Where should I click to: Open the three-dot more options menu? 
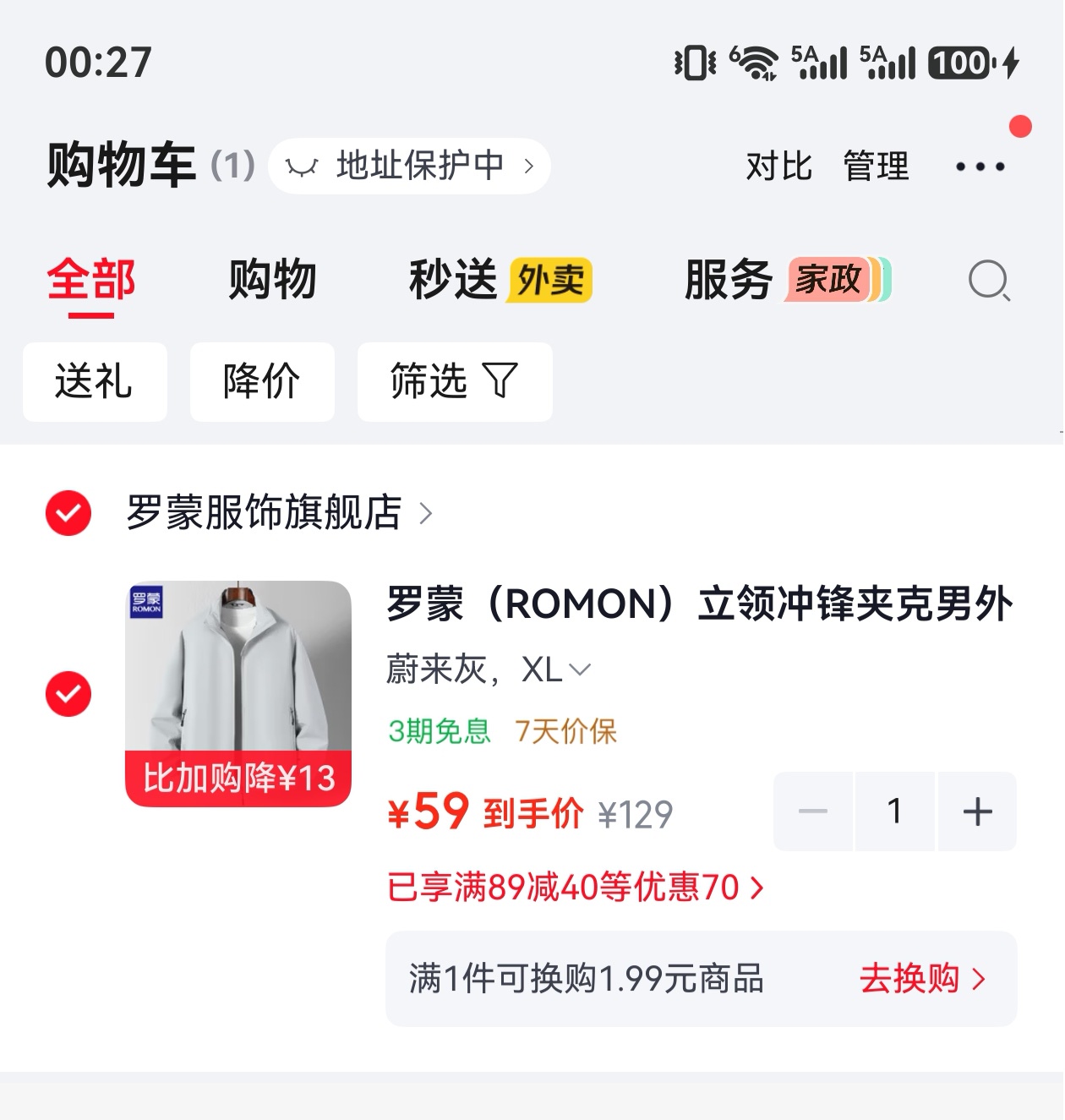click(980, 167)
